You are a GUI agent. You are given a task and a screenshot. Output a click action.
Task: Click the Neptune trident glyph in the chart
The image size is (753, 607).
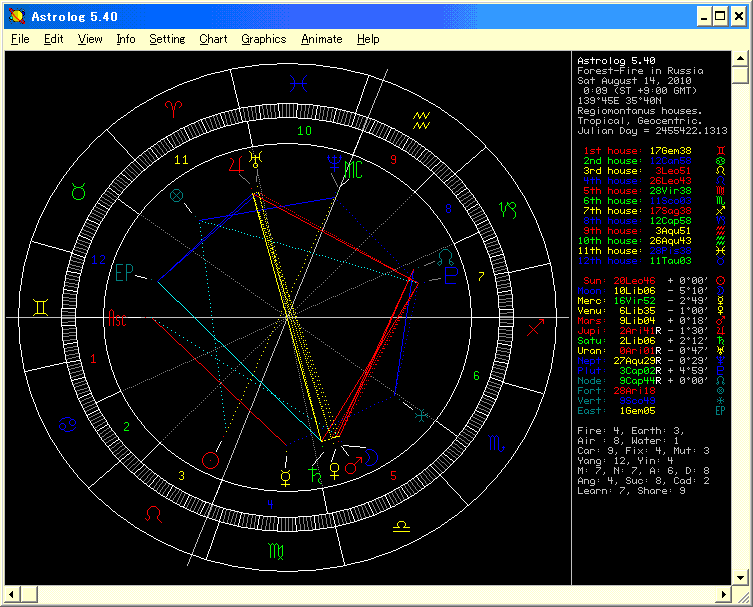(334, 164)
